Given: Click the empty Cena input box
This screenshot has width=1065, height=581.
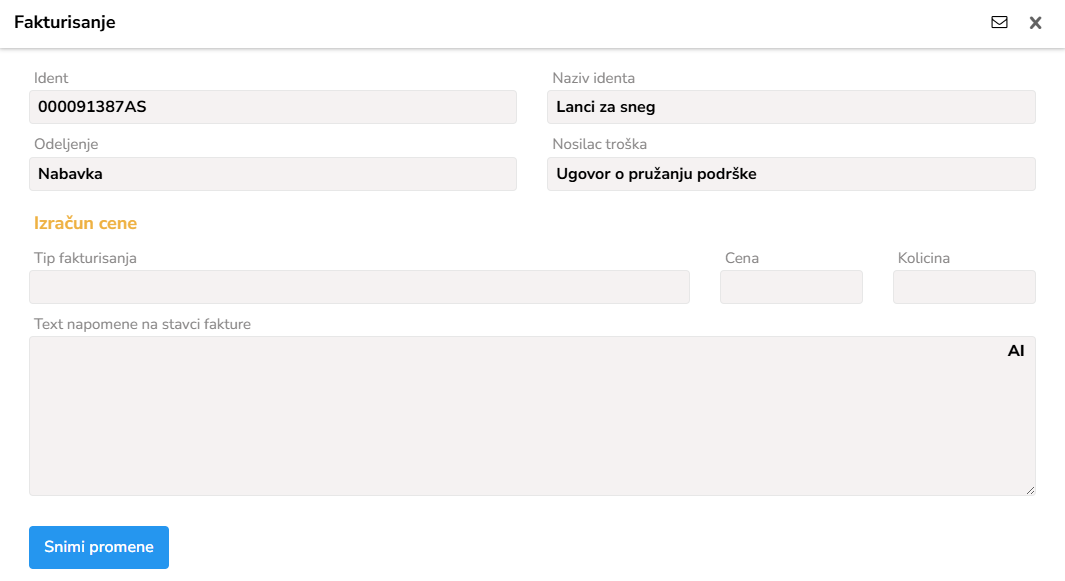Looking at the screenshot, I should (x=791, y=287).
